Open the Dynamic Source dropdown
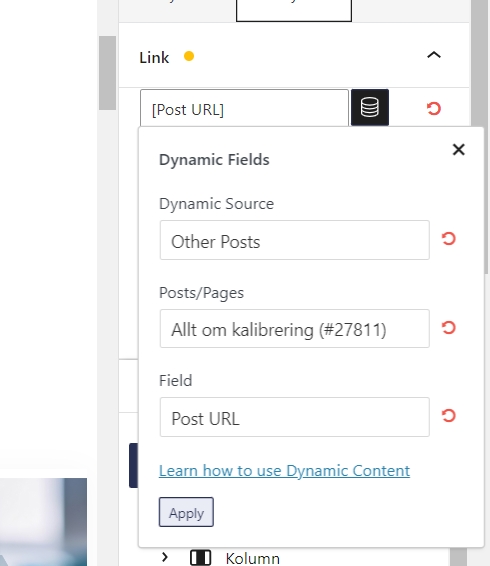 (295, 240)
